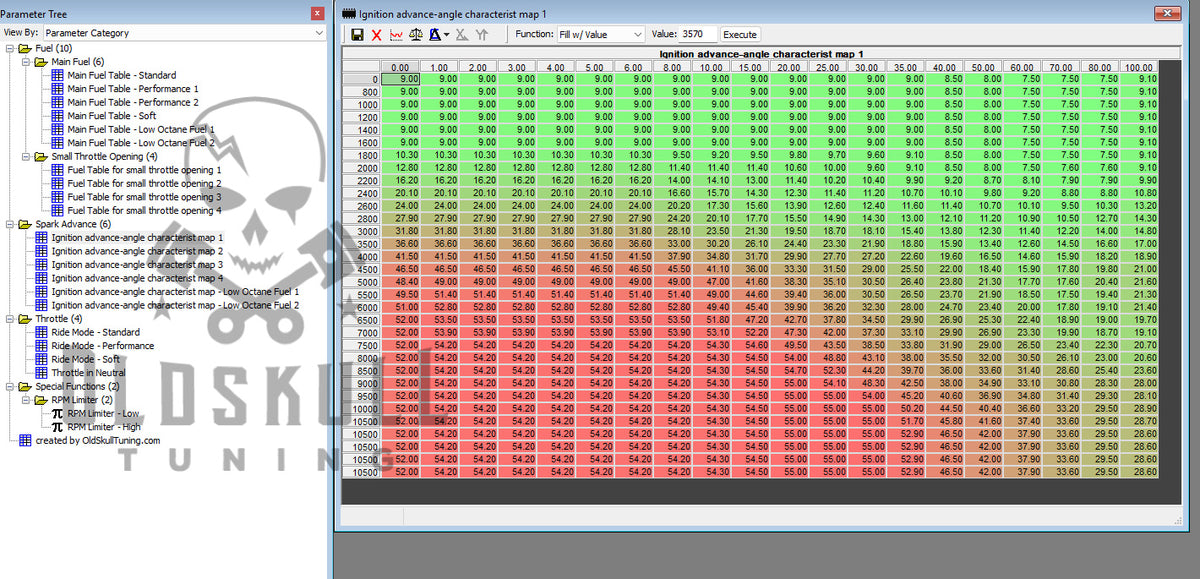Open the dropdown arrow beside the flask icon
The width and height of the screenshot is (1200, 579).
tap(446, 35)
